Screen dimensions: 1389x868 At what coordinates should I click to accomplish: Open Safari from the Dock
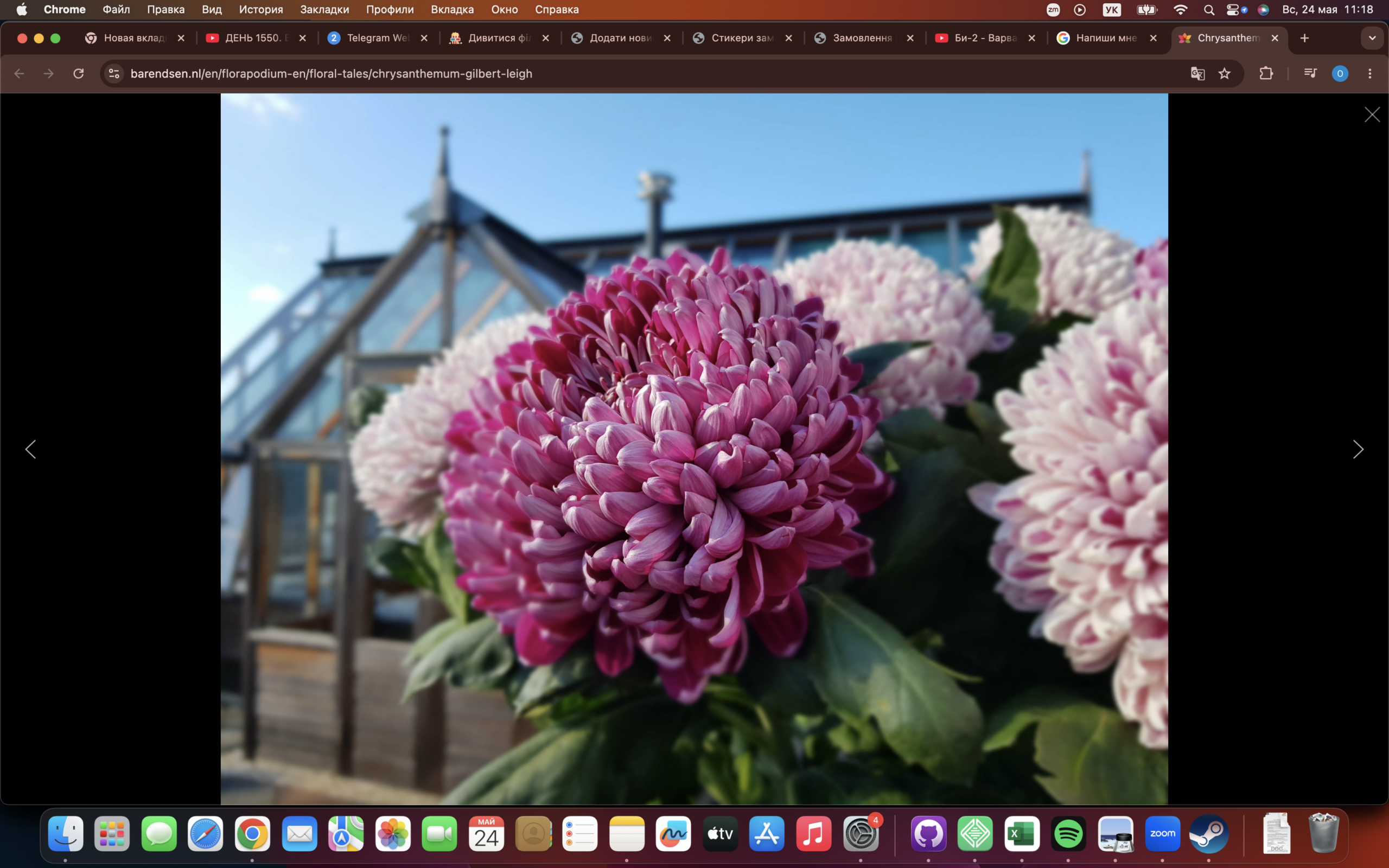pyautogui.click(x=206, y=834)
